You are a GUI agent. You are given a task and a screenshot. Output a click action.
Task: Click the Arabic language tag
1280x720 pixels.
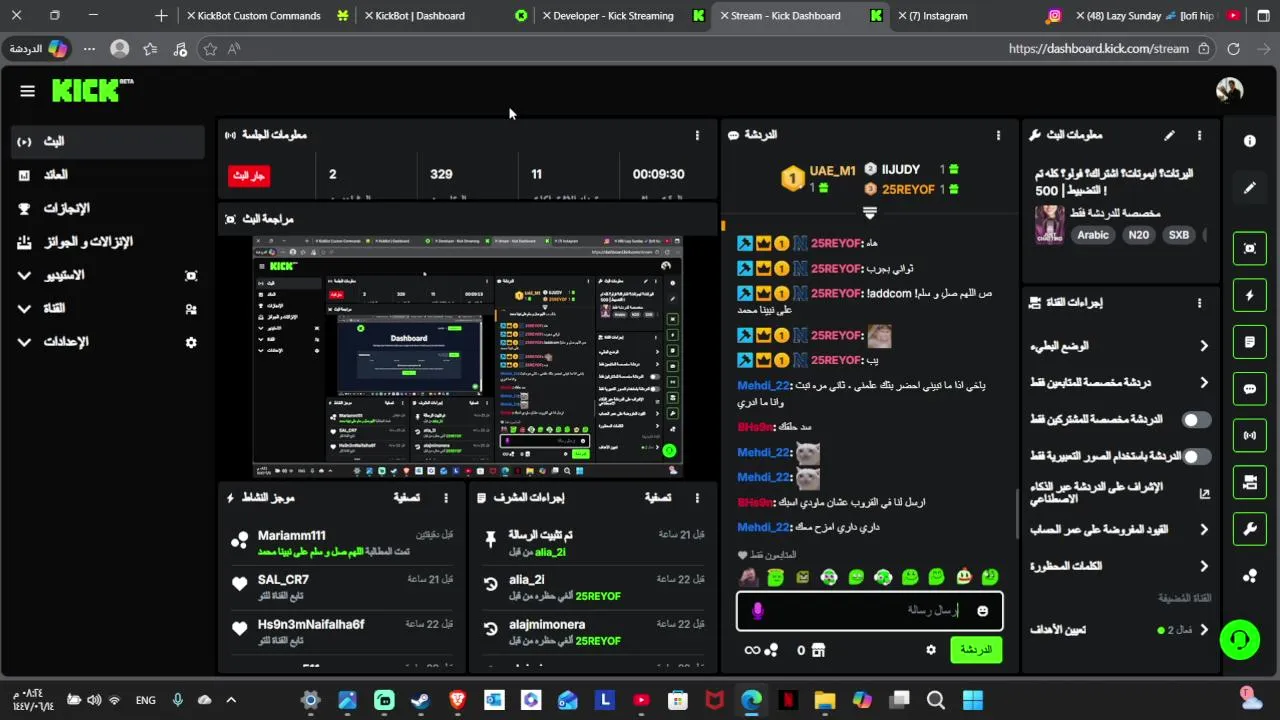[x=1093, y=235]
